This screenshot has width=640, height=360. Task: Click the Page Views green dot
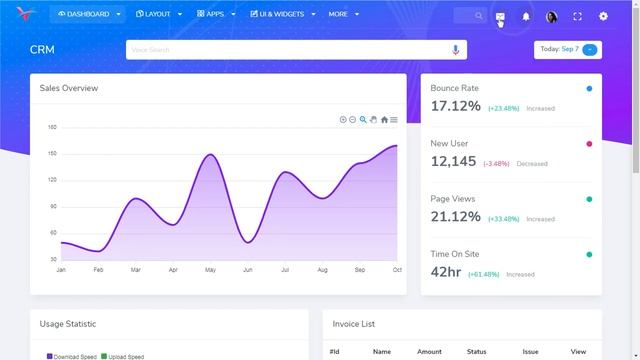tap(589, 199)
